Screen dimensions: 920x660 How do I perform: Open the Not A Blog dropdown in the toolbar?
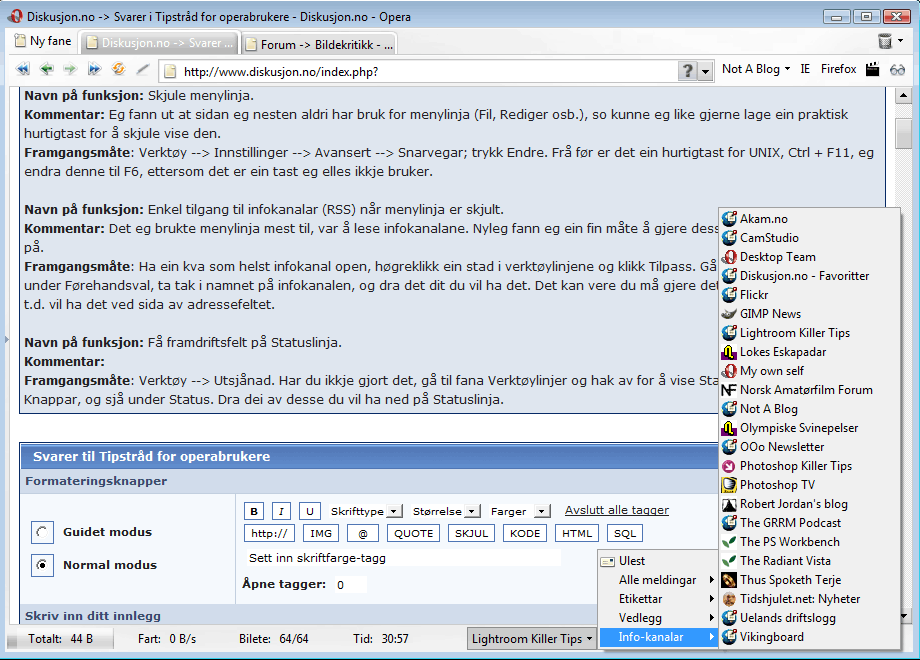pyautogui.click(x=756, y=69)
